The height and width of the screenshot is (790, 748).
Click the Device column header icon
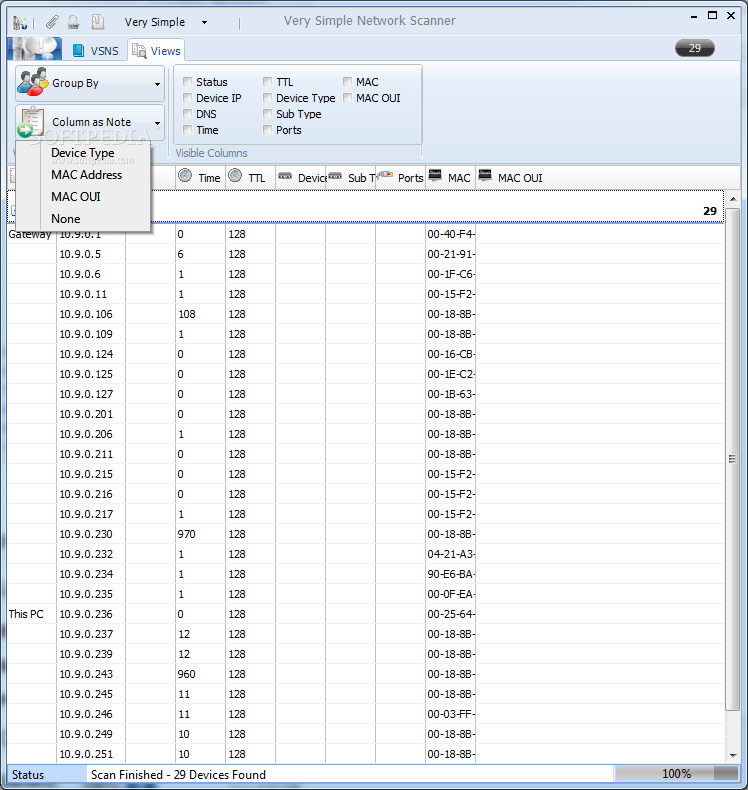(x=285, y=176)
